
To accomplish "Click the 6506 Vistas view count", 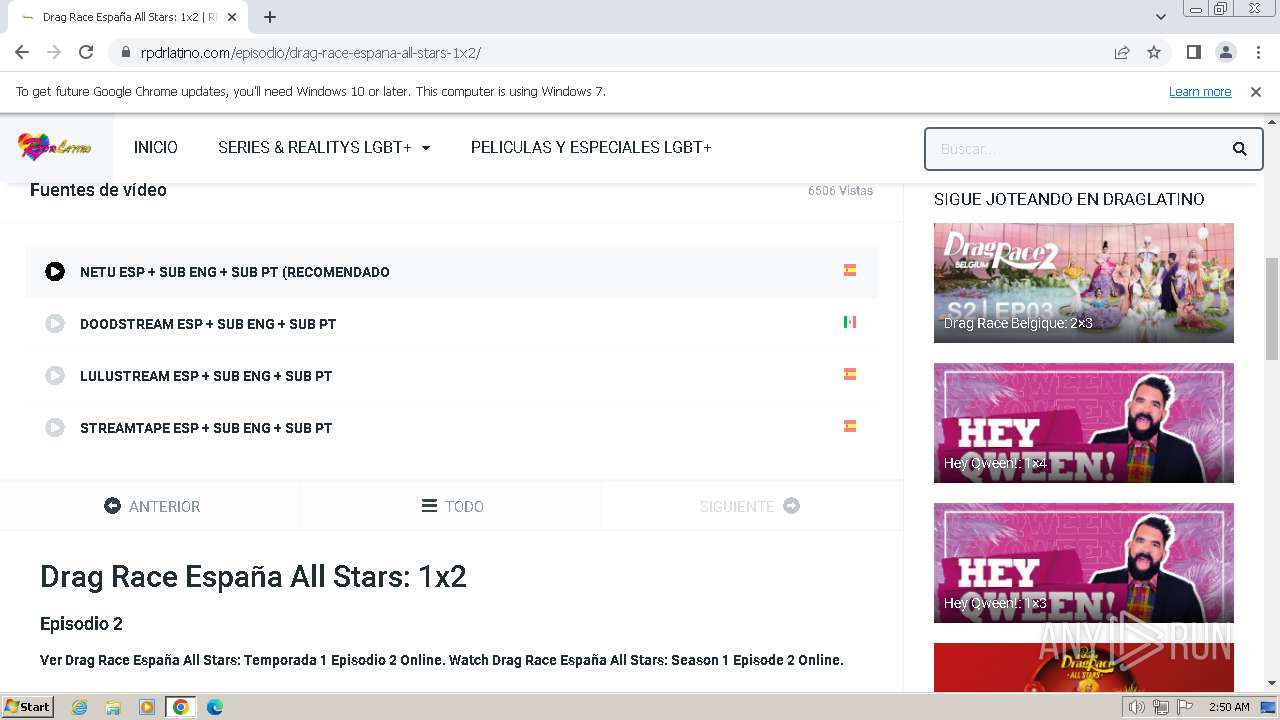I will coord(840,190).
